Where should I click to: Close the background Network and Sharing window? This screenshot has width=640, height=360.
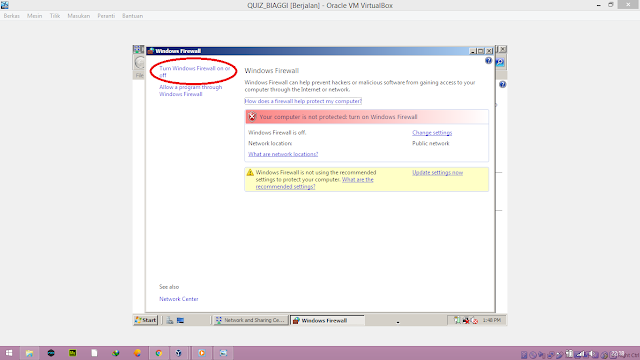(x=502, y=49)
